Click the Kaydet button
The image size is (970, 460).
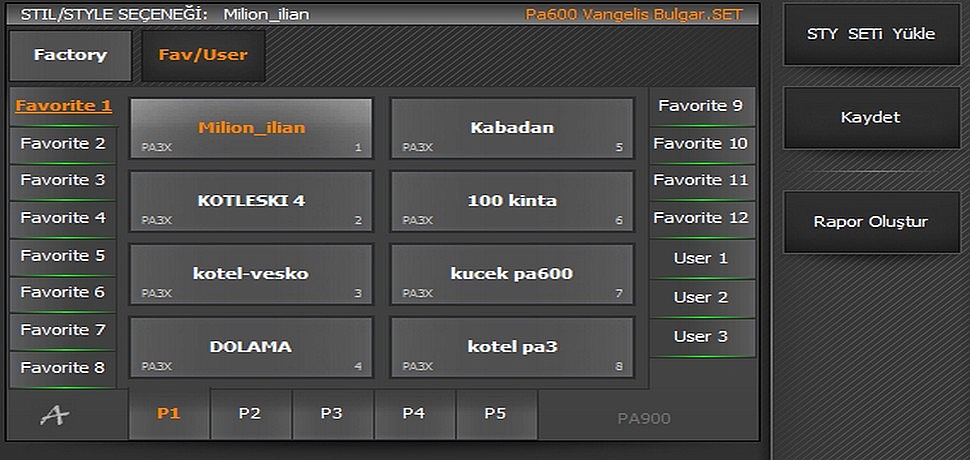(872, 117)
